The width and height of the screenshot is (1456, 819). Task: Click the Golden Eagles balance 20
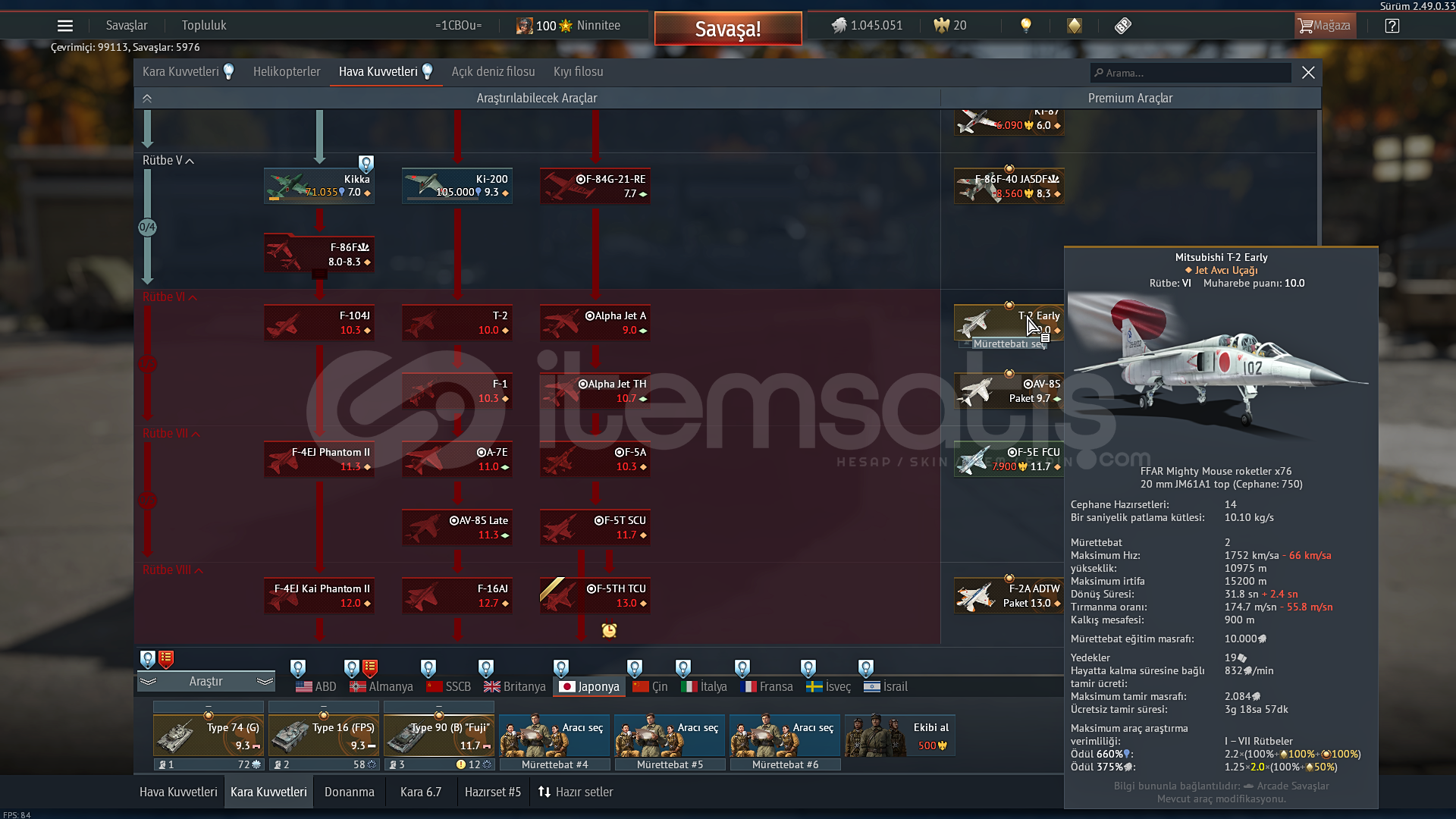(950, 26)
